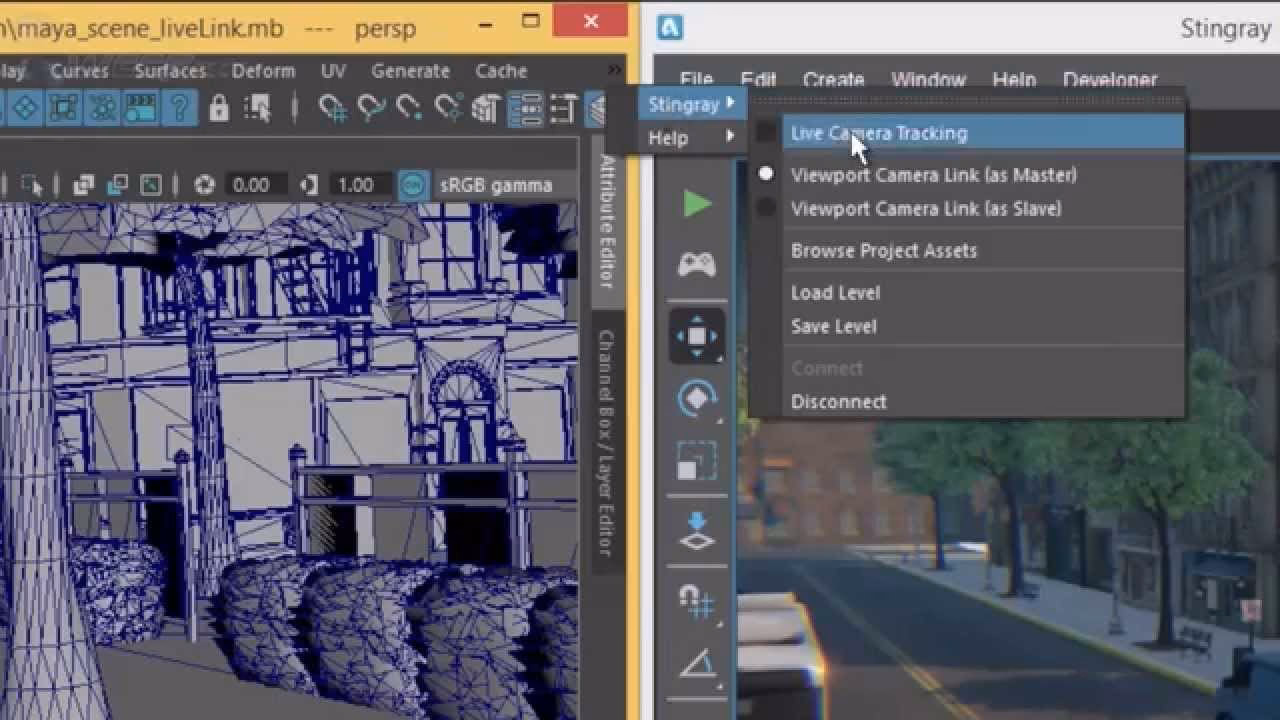Select the Rotate tool in Stingray toolbar
Image resolution: width=1280 pixels, height=720 pixels.
(x=697, y=399)
